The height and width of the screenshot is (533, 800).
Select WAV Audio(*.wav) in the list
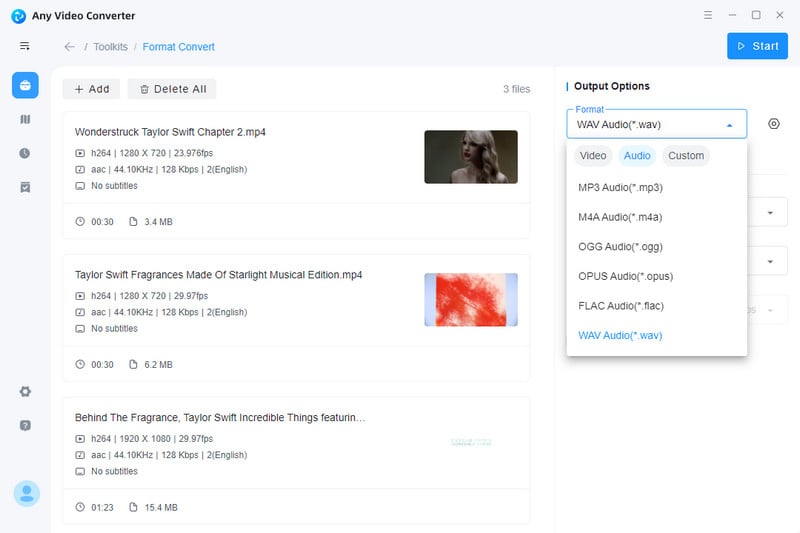(x=657, y=336)
